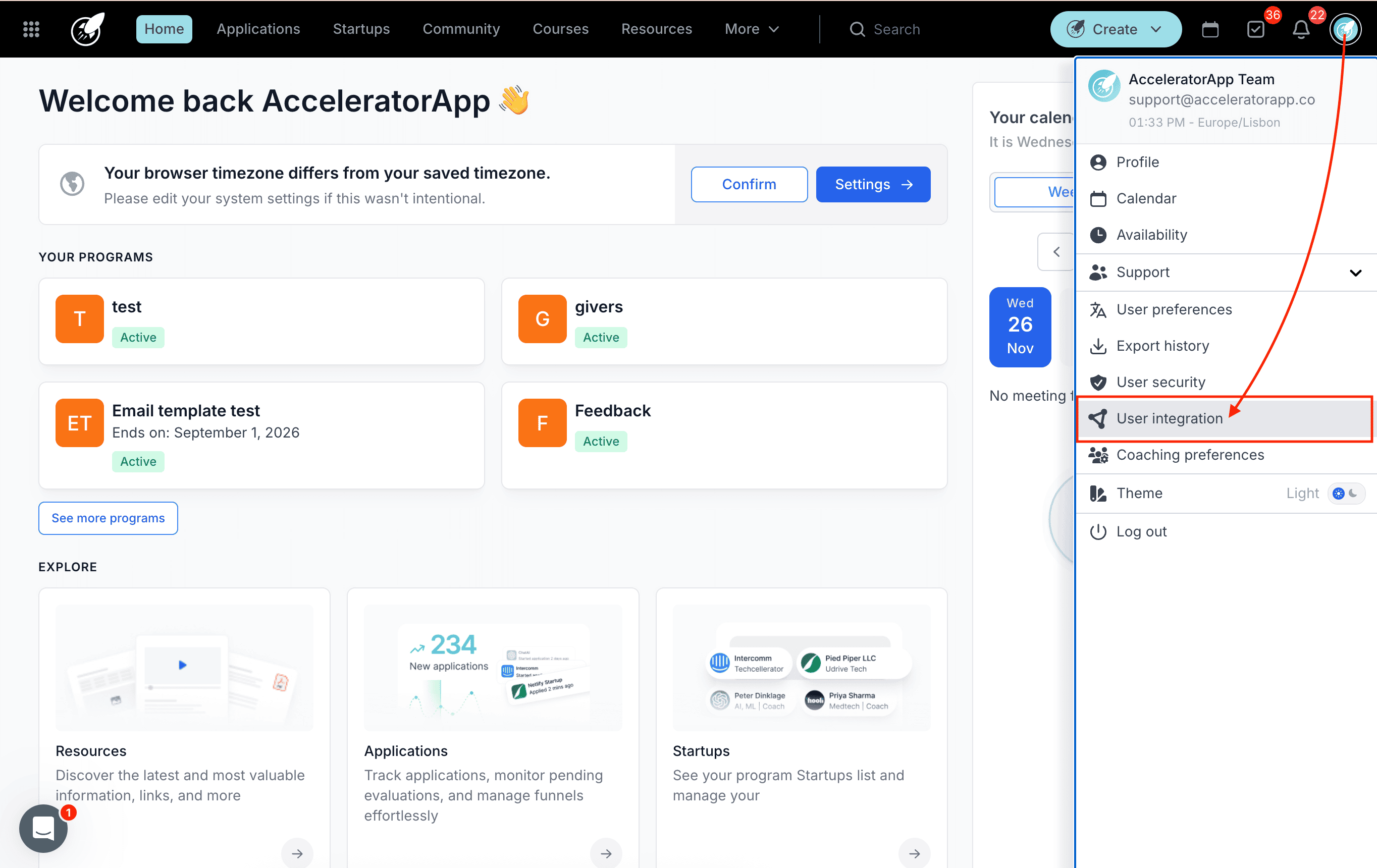Toggle the Light/Dark theme switch
This screenshot has height=868, width=1377.
click(1346, 493)
